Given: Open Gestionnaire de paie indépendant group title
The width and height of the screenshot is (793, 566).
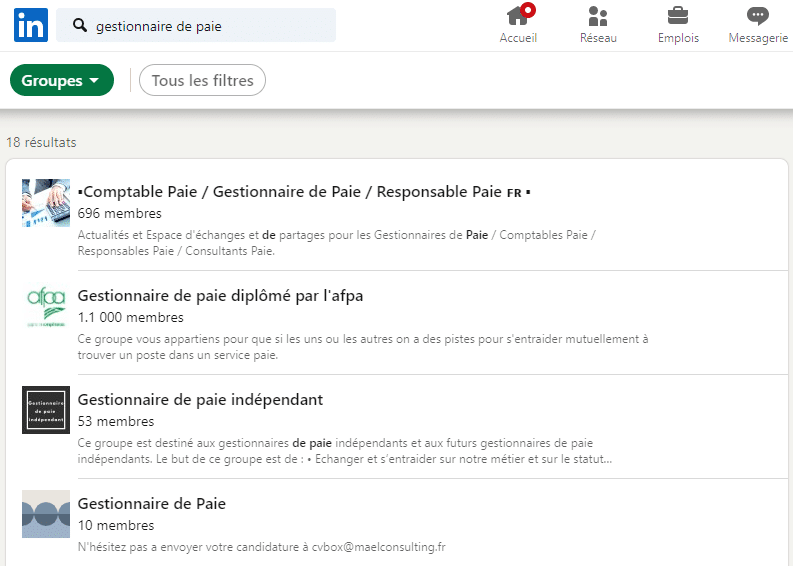Looking at the screenshot, I should (200, 400).
